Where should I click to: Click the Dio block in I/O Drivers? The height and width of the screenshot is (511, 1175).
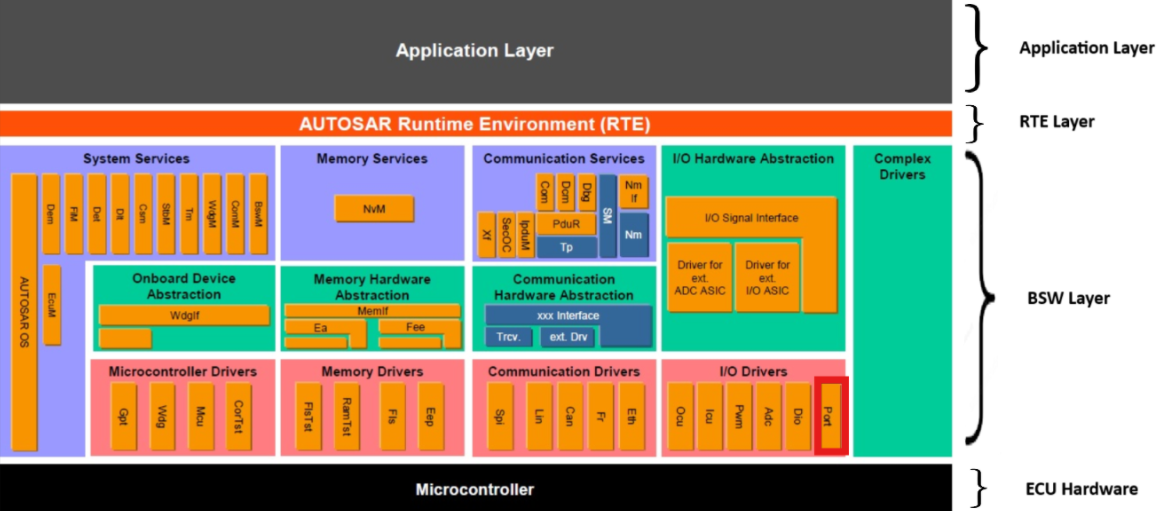pos(797,415)
